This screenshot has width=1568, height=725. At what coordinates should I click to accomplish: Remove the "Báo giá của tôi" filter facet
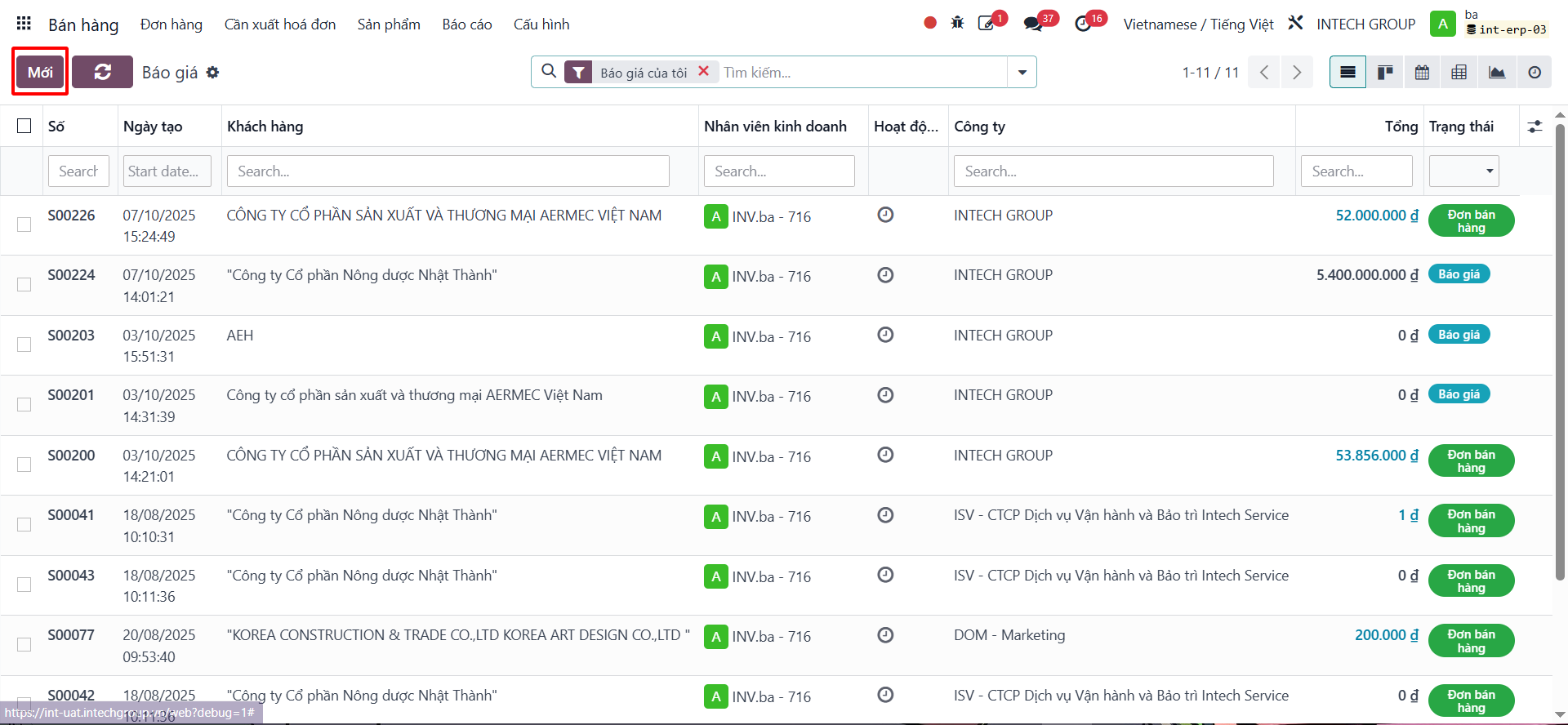(704, 71)
